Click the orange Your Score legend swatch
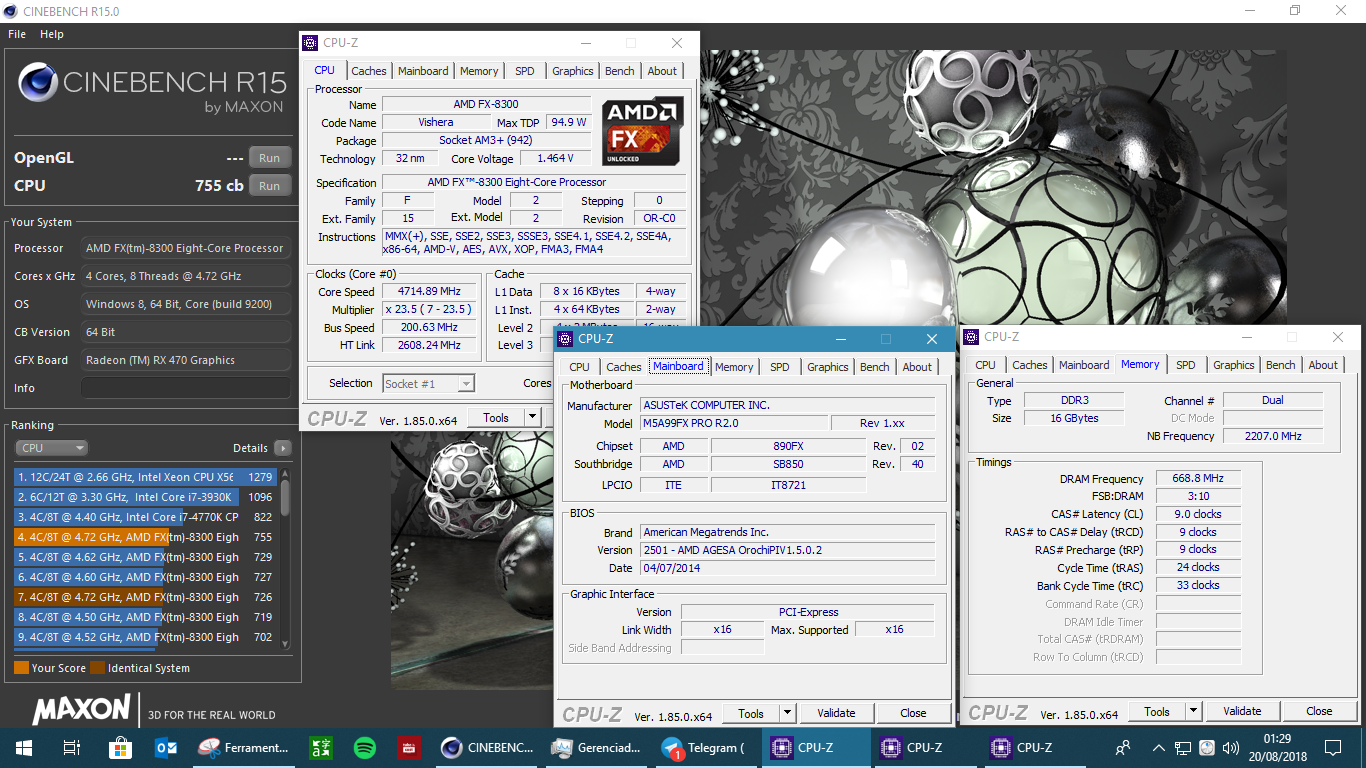 [21, 668]
